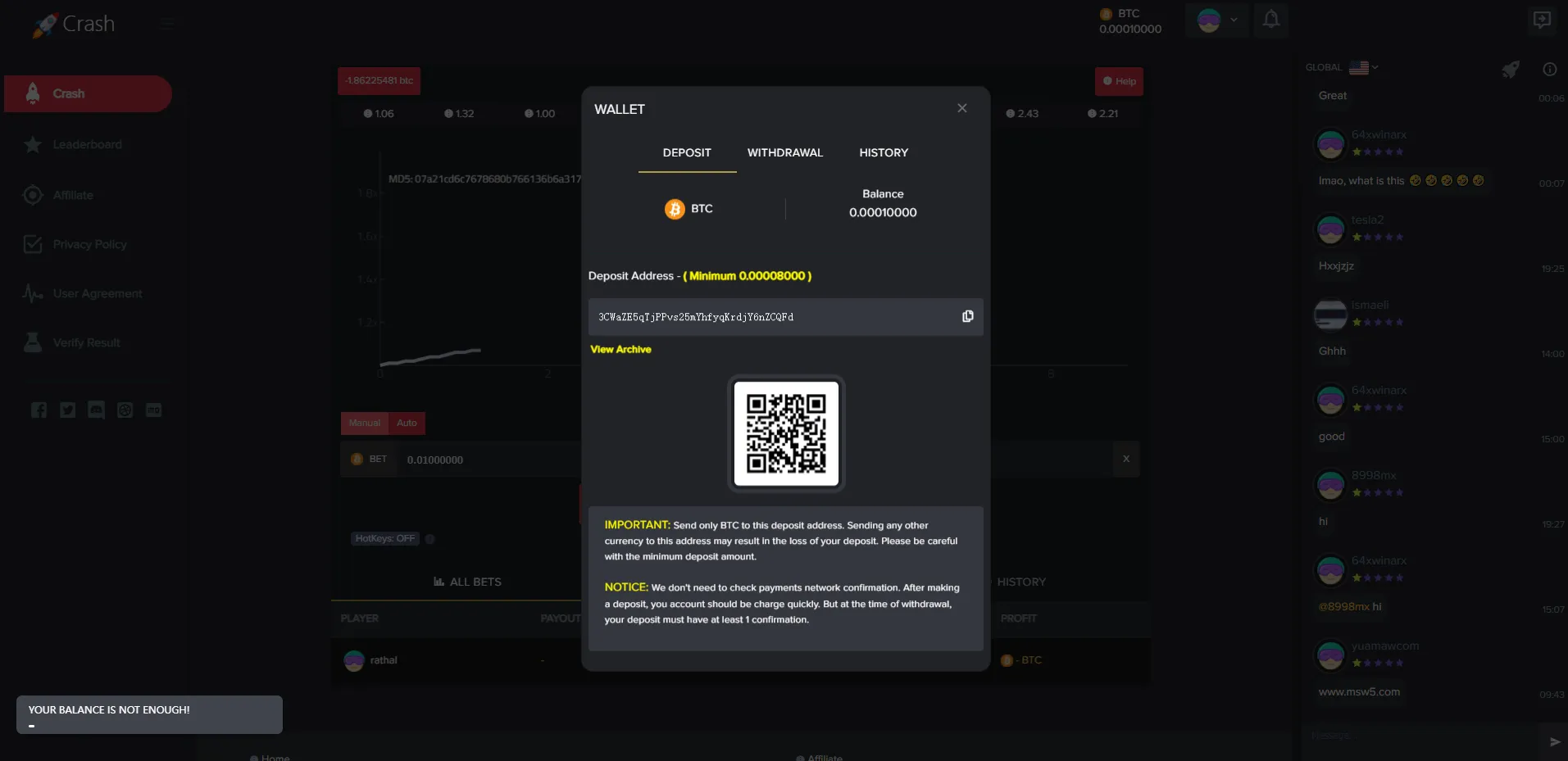1568x761 pixels.
Task: Open Leaderboard from the sidebar
Action: pyautogui.click(x=87, y=144)
